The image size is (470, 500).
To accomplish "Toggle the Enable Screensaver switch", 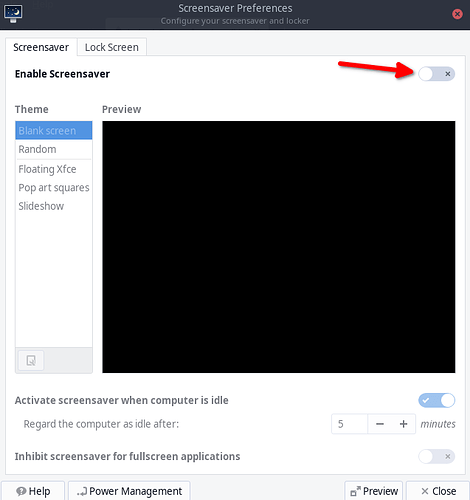I will (437, 74).
